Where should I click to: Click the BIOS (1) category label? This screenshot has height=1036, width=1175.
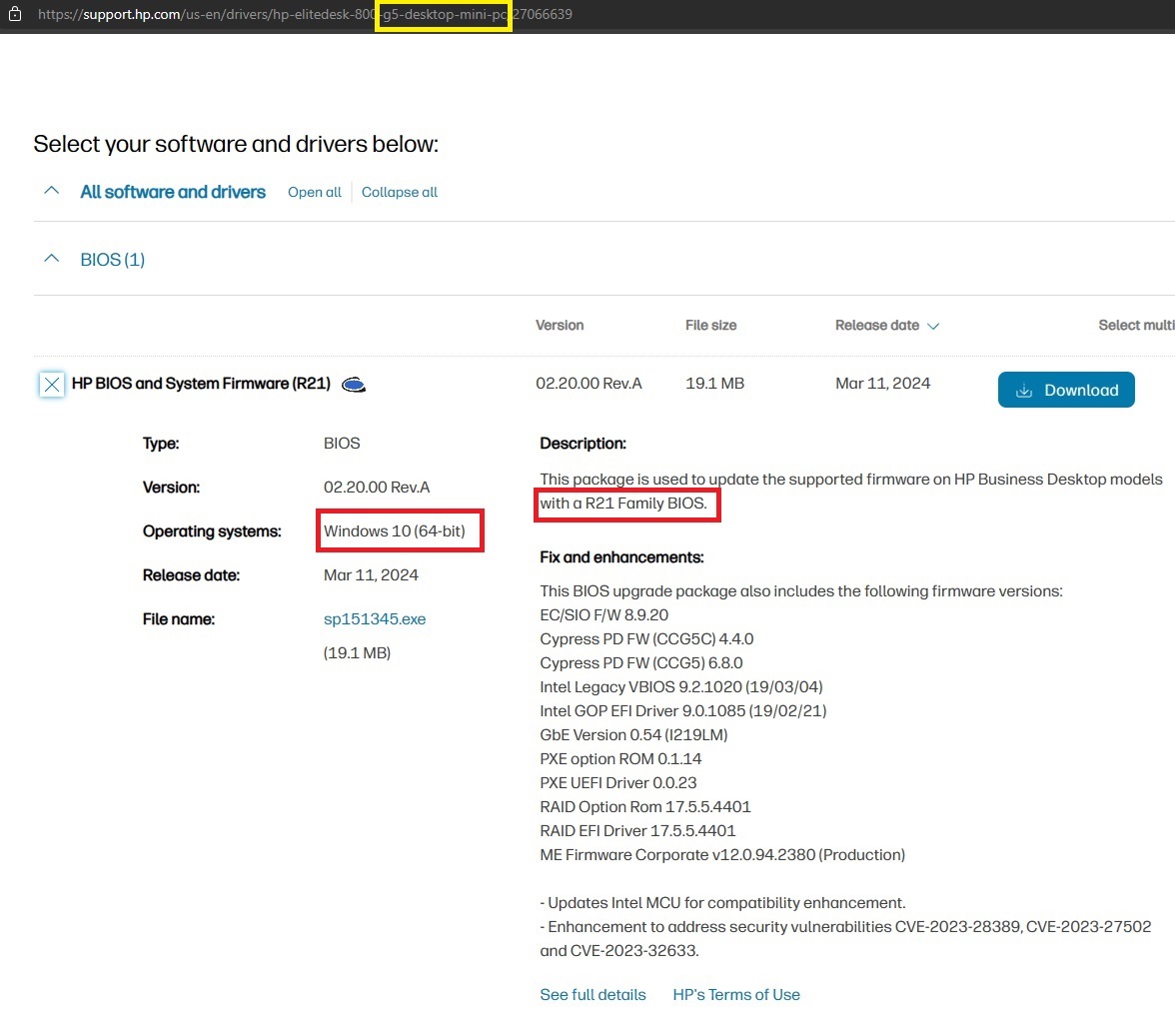coord(112,259)
